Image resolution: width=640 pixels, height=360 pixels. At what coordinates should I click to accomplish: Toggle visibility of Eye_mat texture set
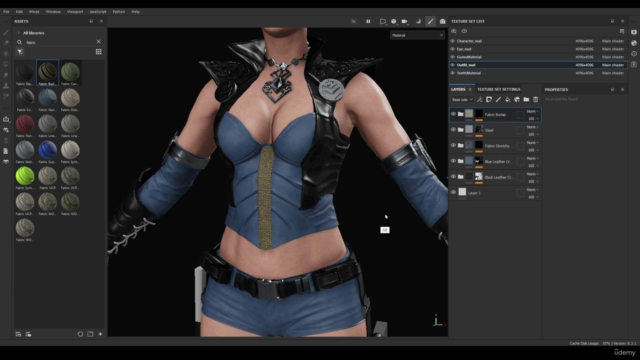coord(452,49)
